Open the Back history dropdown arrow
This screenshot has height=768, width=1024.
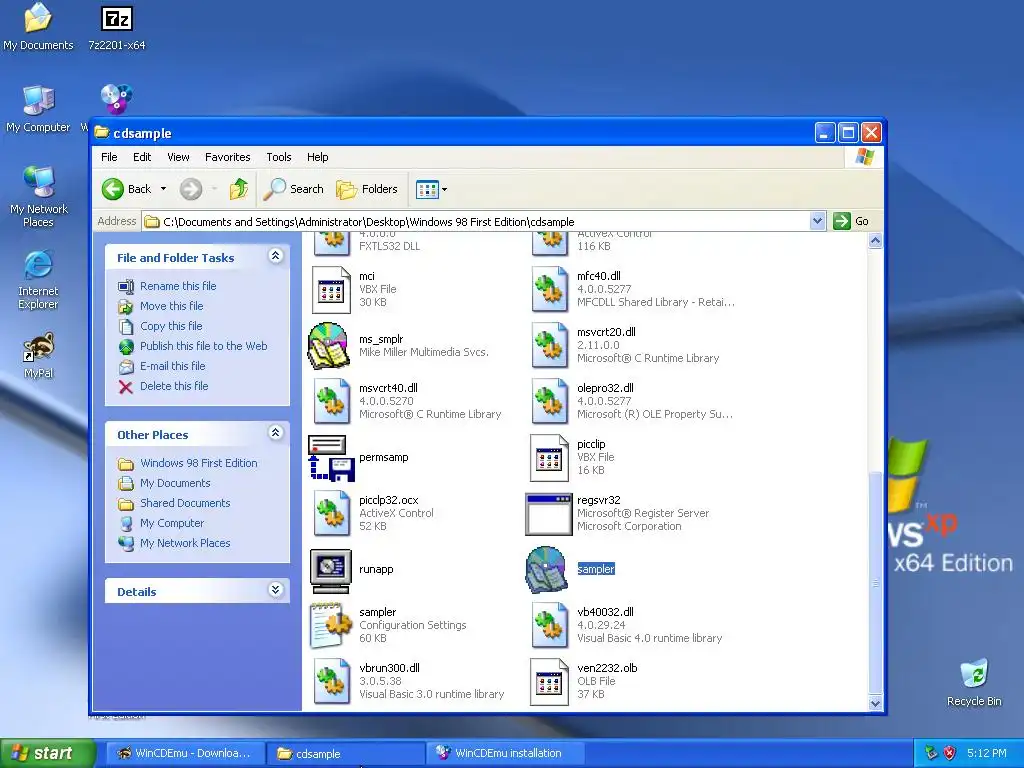pyautogui.click(x=163, y=189)
